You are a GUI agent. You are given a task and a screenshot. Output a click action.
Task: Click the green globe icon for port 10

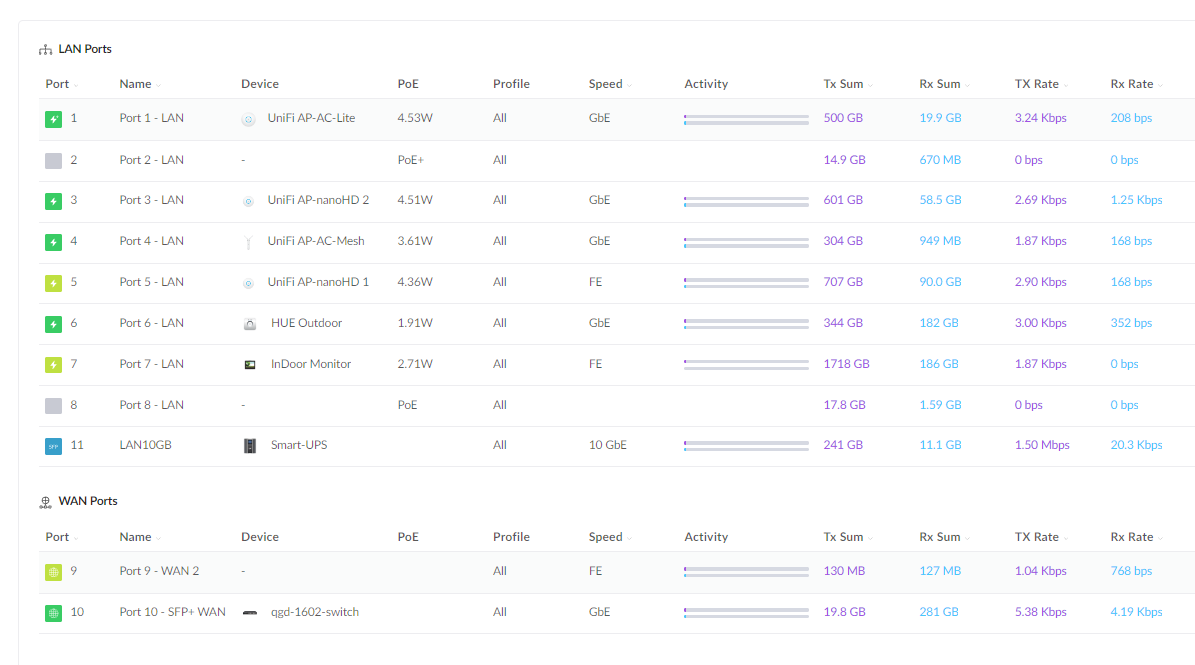(53, 613)
